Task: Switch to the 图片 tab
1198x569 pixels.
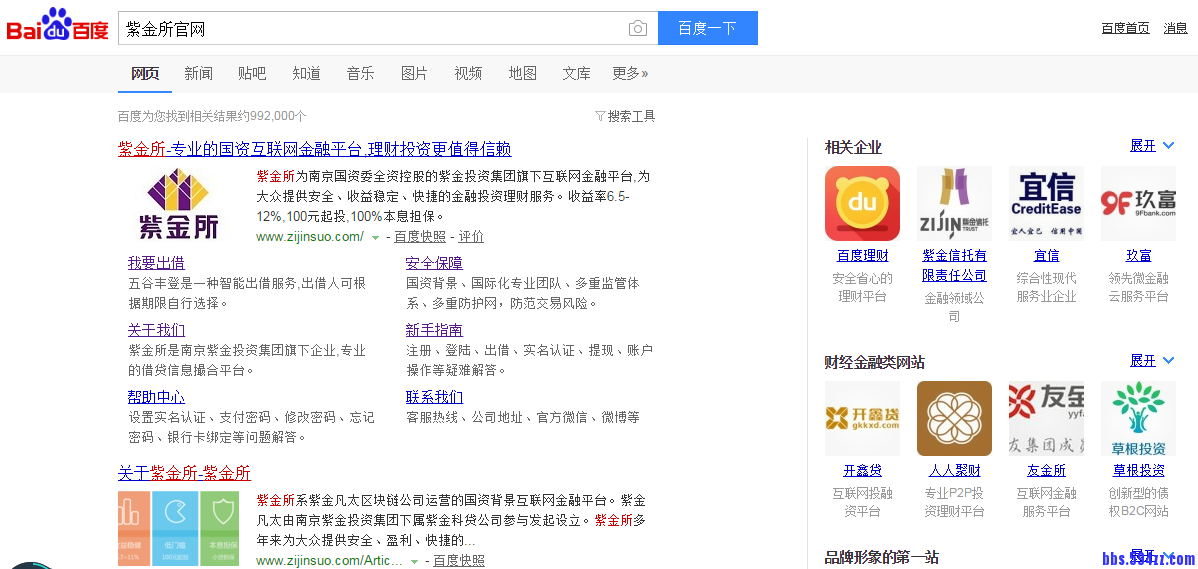Action: 415,73
